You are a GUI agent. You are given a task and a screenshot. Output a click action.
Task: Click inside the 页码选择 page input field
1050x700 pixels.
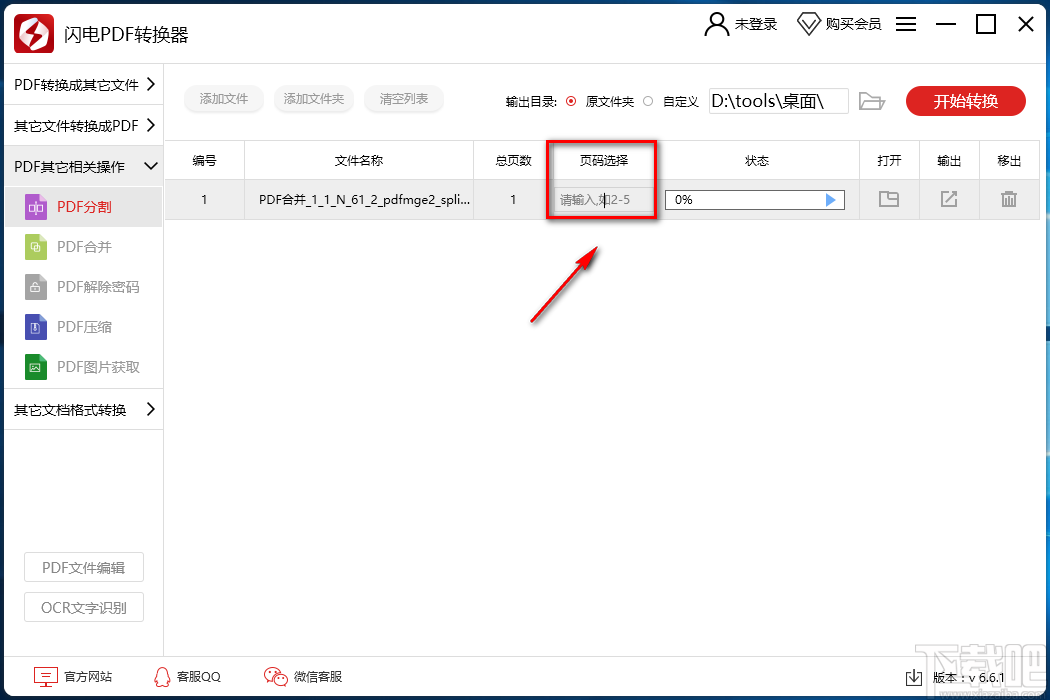(x=601, y=199)
